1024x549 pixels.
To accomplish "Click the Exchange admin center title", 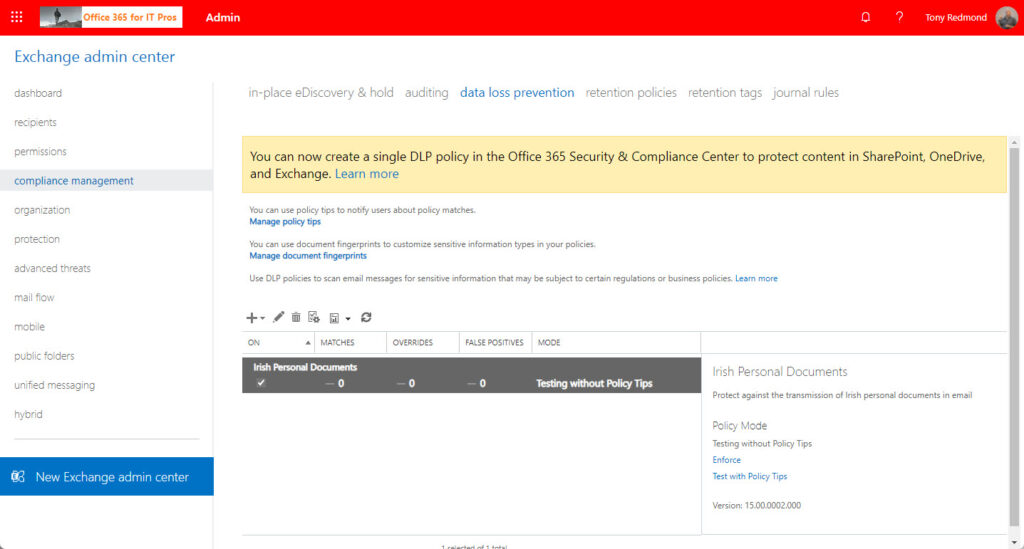I will 95,57.
